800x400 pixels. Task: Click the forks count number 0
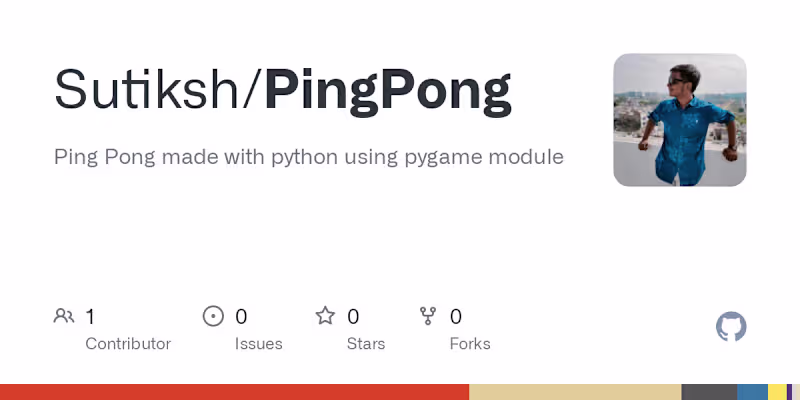[456, 317]
